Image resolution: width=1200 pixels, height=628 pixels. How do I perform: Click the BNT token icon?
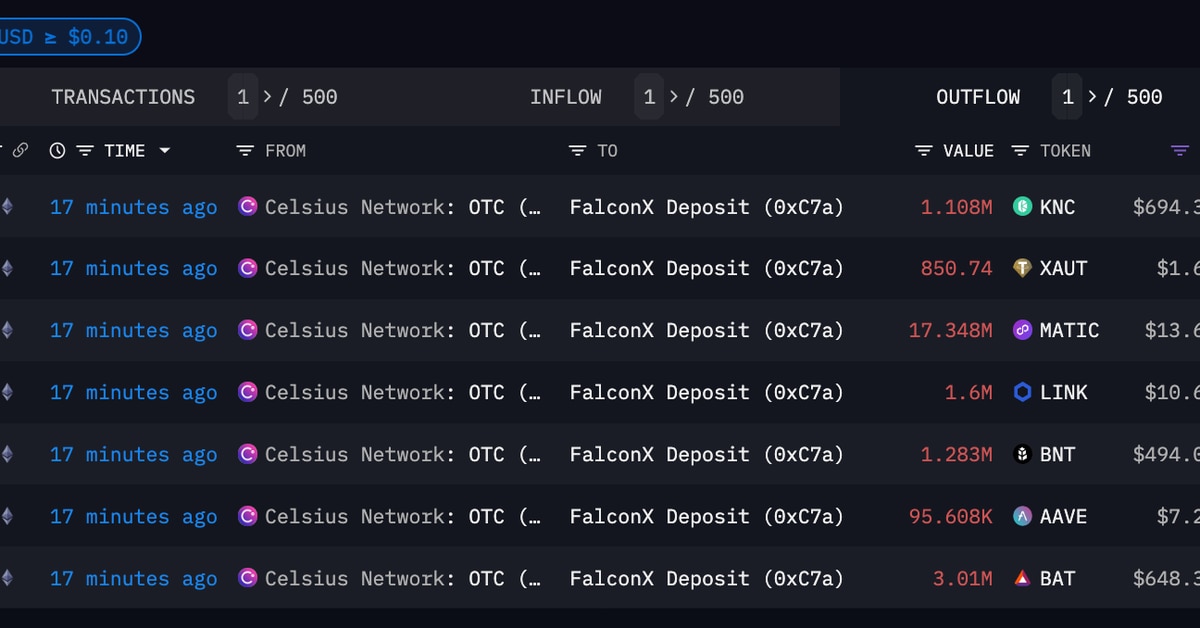tap(1022, 454)
